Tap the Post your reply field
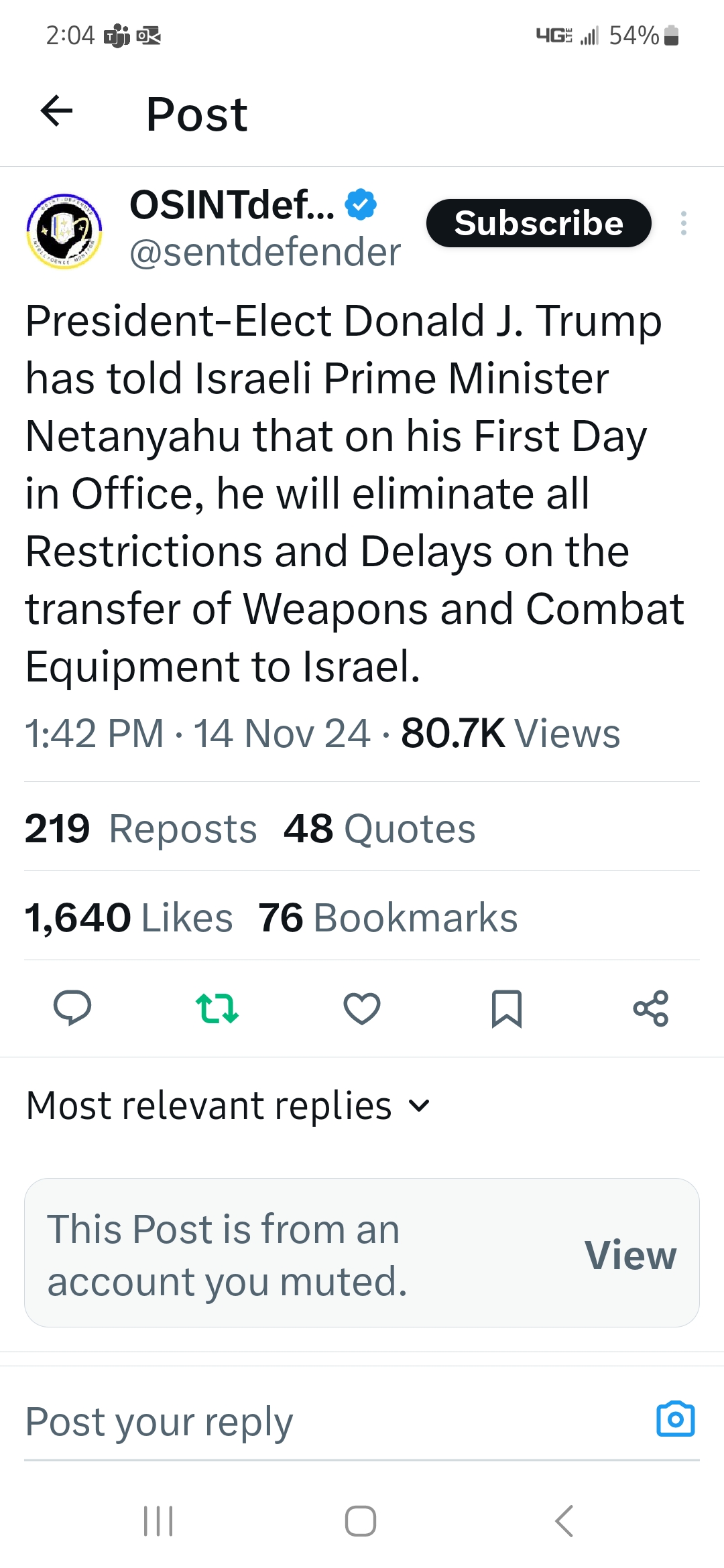 (x=335, y=1421)
